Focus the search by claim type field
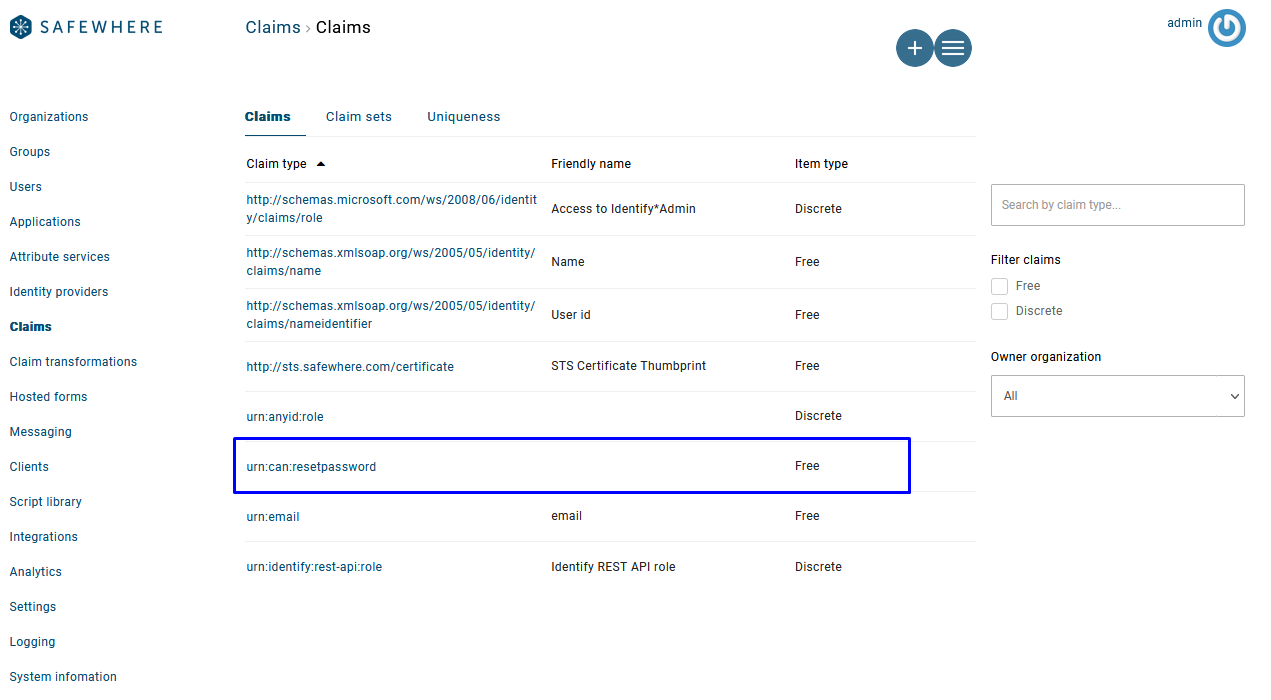The height and width of the screenshot is (700, 1271). pyautogui.click(x=1117, y=205)
